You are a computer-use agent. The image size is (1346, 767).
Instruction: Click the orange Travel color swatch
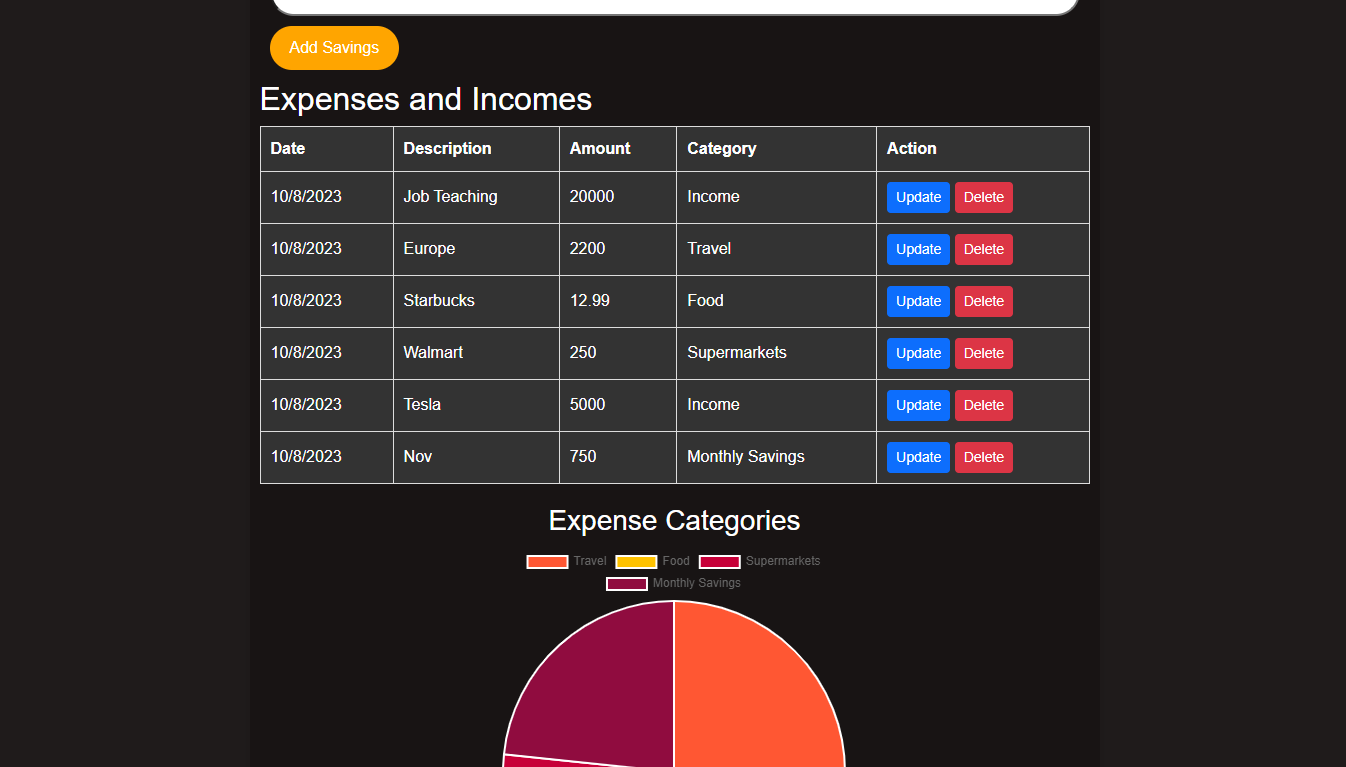tap(546, 561)
